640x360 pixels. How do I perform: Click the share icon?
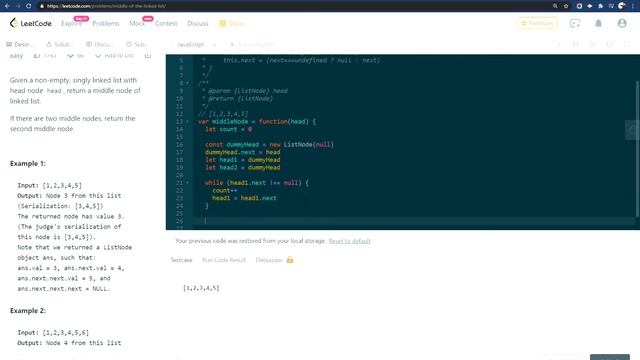148,56
